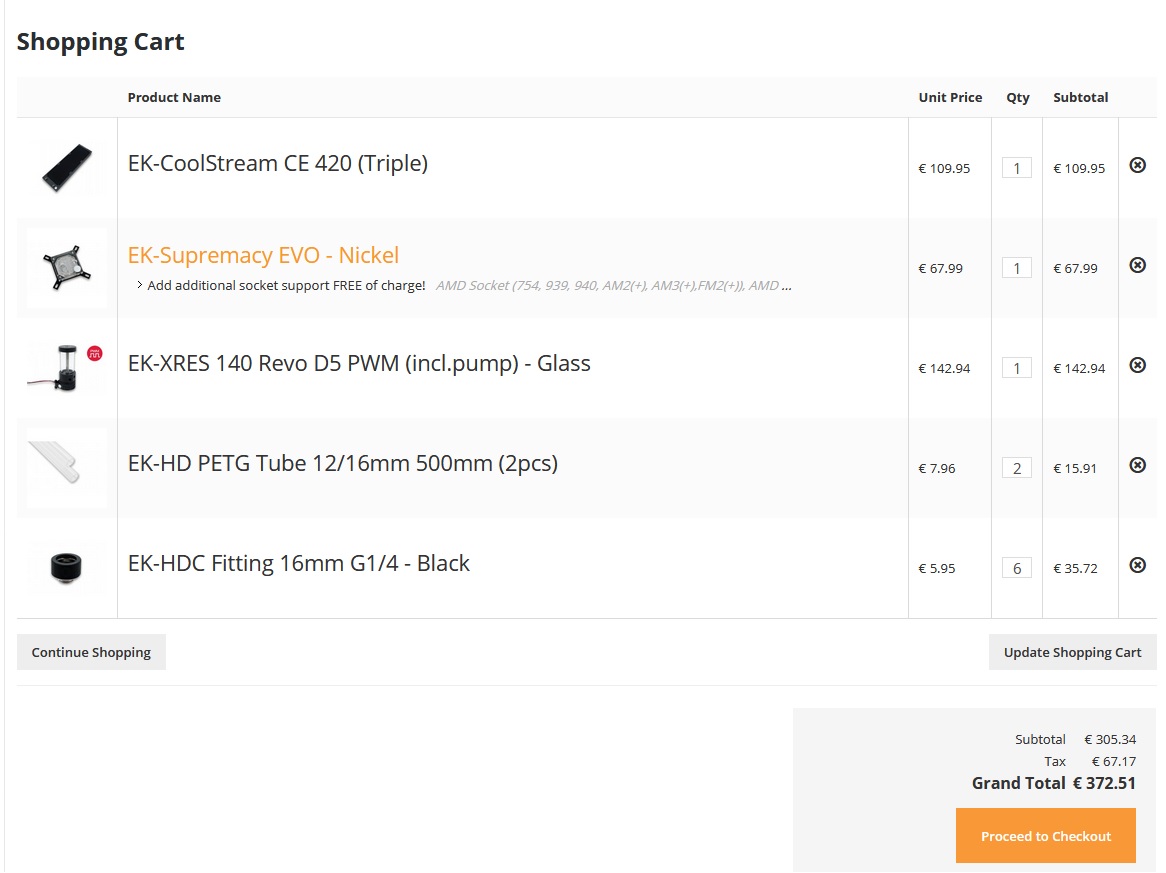Click quantity field for EK-XRES 140 Revo
1166x873 pixels.
[1017, 368]
